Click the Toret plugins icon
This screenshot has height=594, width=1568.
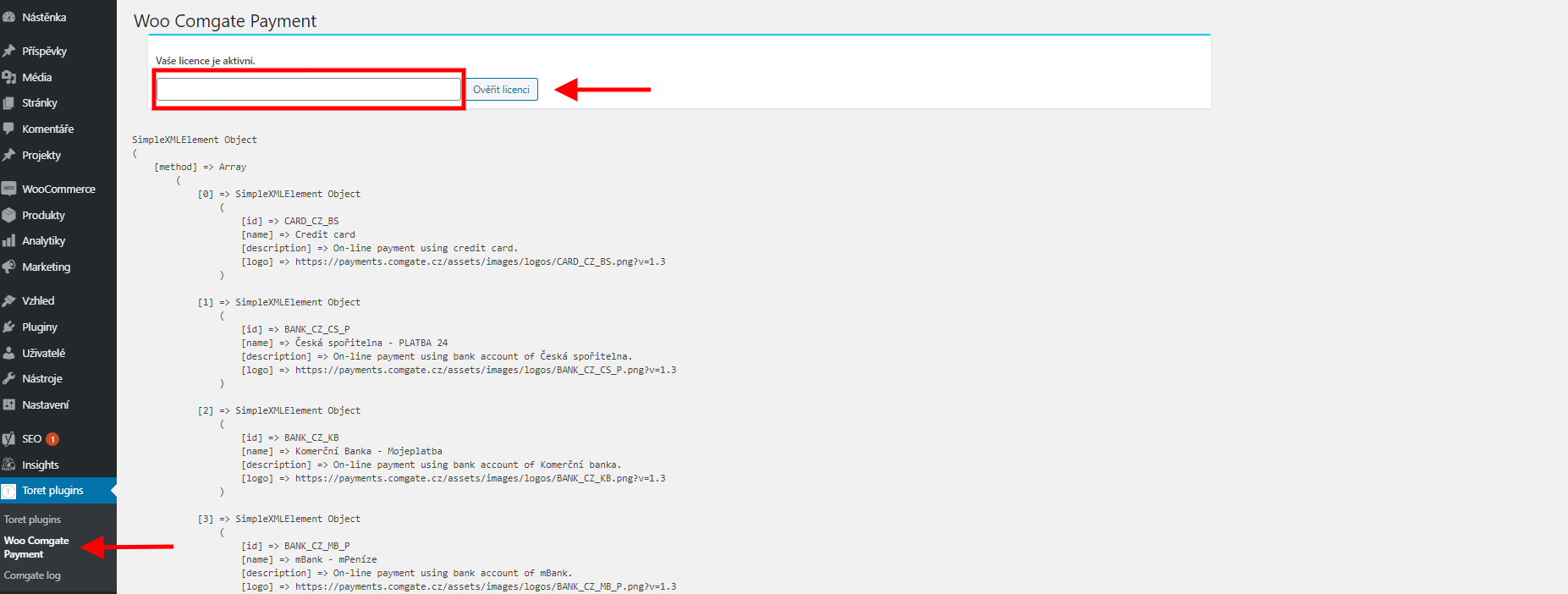(8, 491)
